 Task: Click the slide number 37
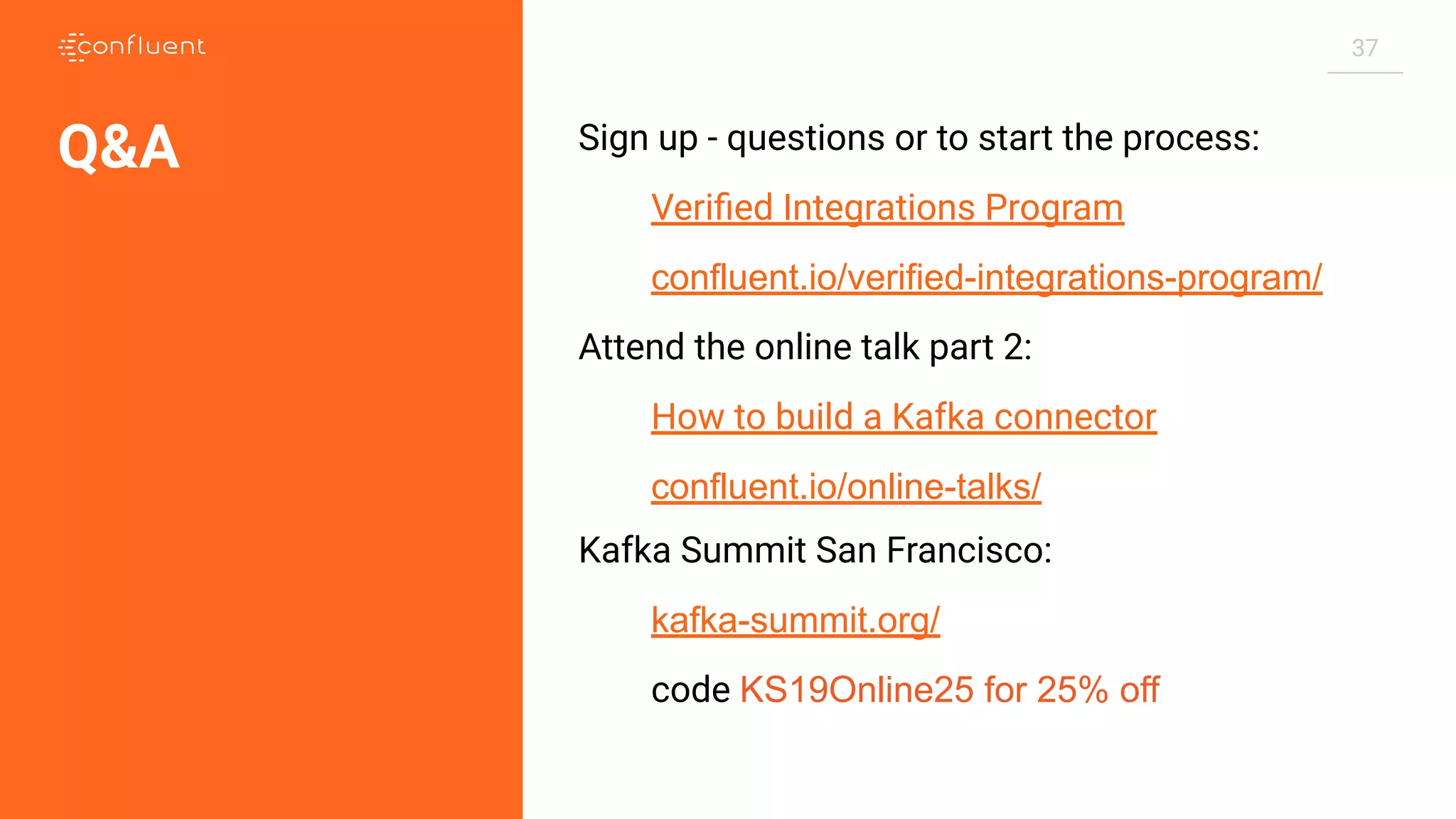point(1364,48)
